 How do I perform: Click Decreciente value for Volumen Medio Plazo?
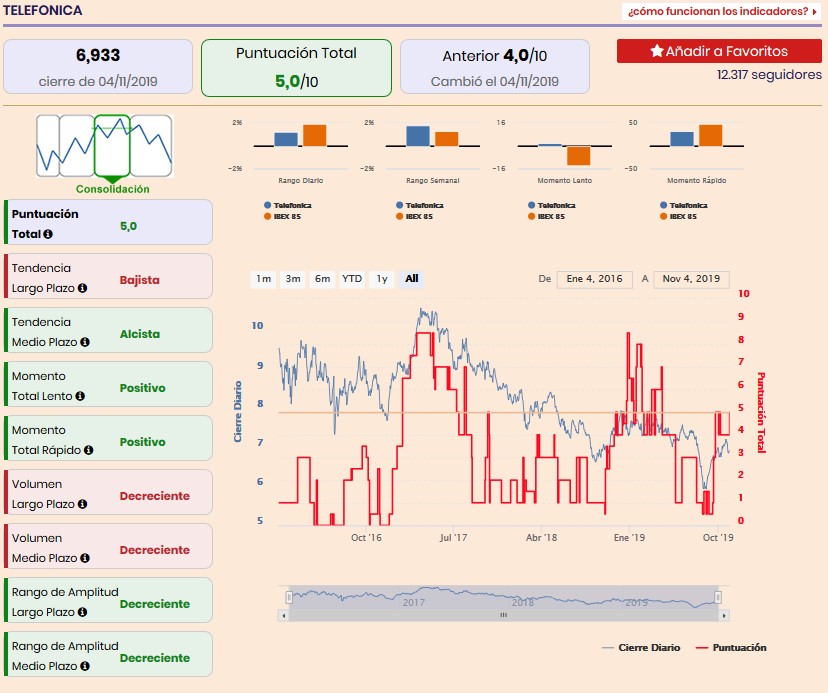click(155, 550)
